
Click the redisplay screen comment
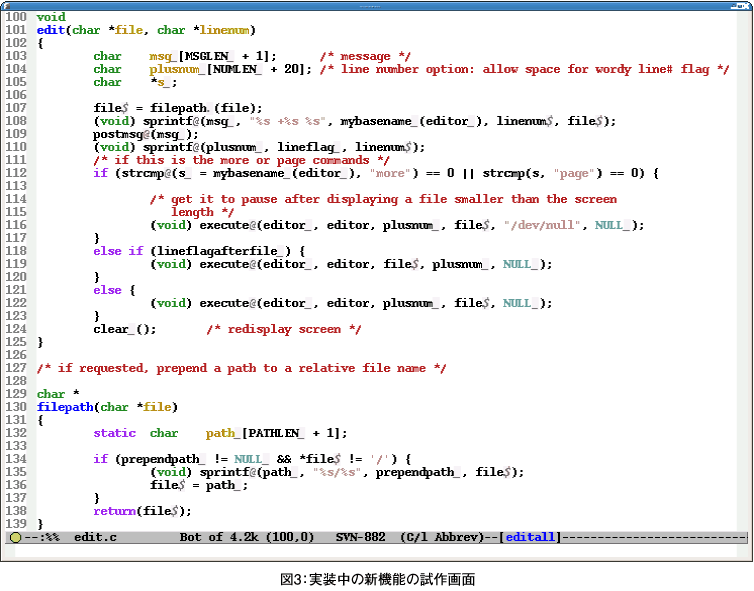284,329
